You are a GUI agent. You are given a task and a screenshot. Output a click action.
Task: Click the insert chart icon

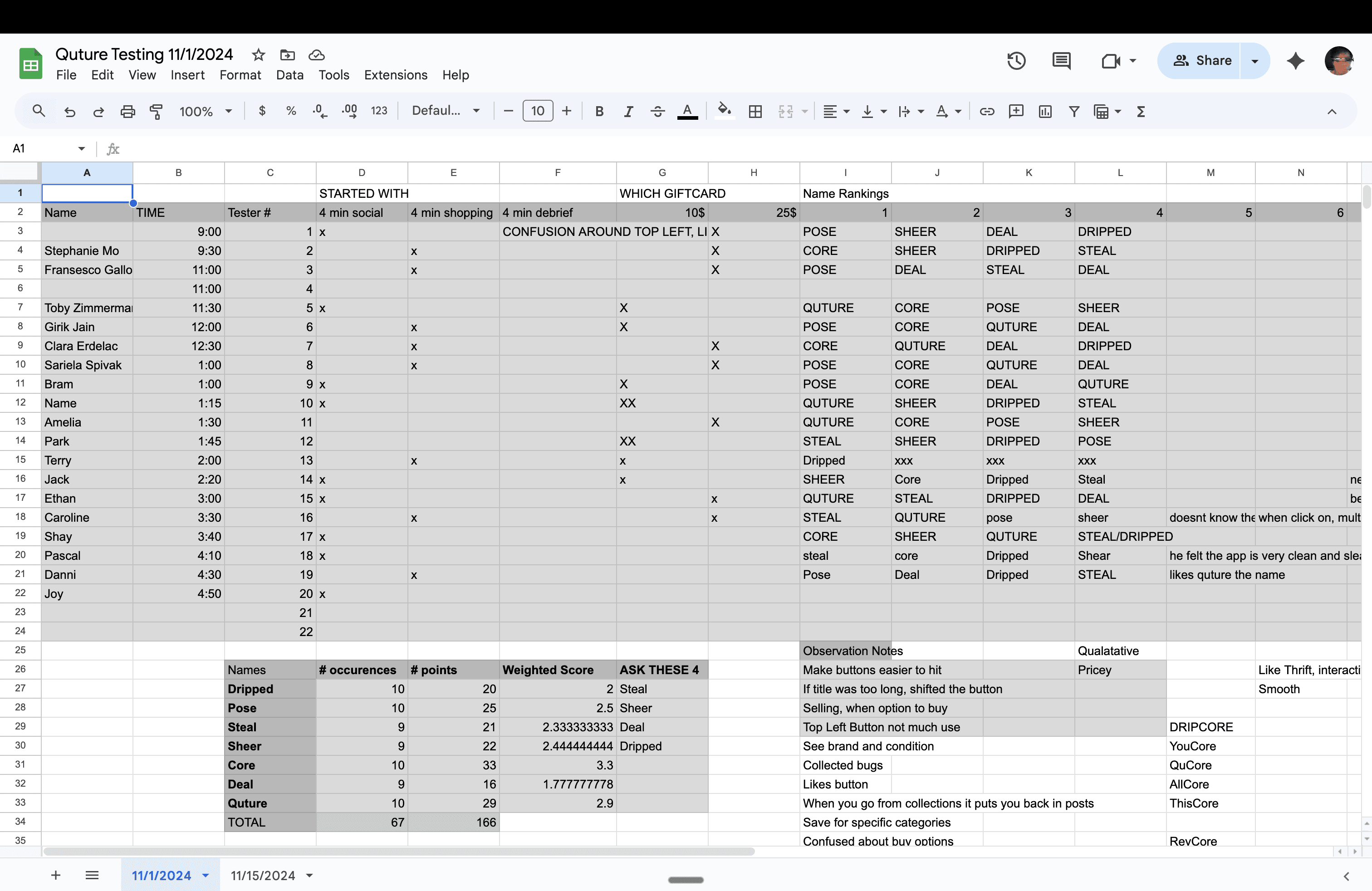tap(1045, 111)
